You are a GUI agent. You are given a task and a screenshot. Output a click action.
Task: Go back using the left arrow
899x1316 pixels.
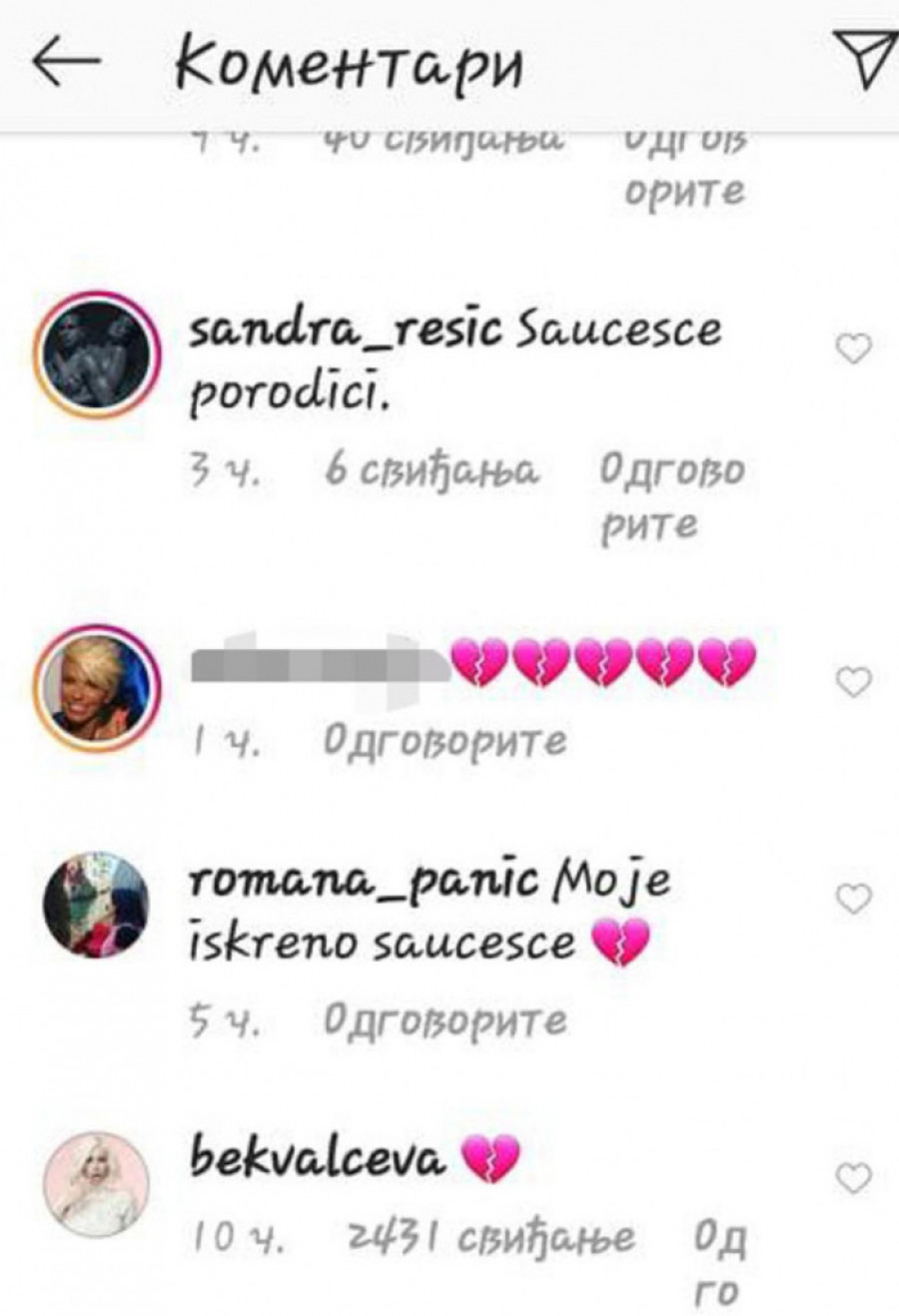(x=66, y=64)
